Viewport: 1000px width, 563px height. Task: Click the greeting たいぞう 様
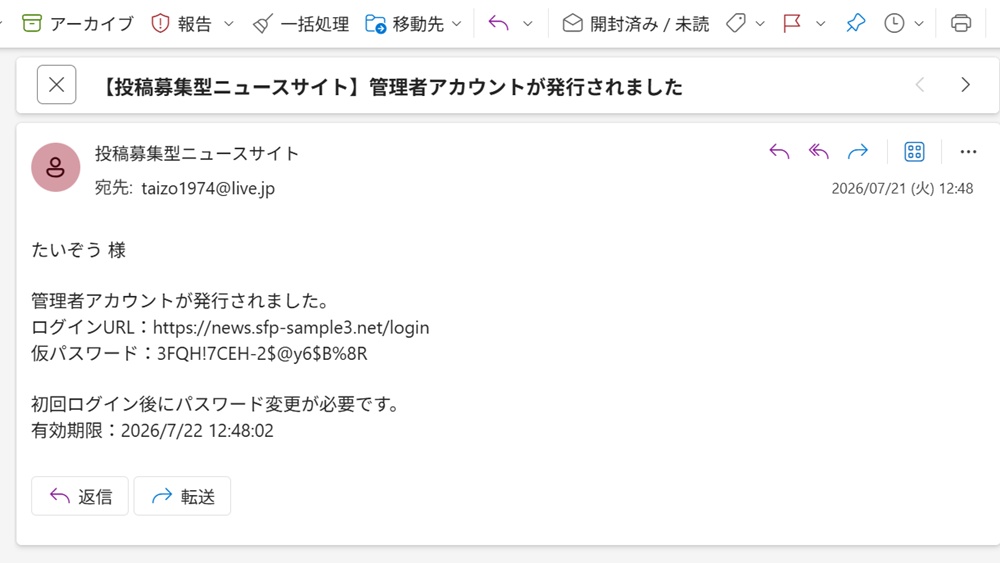point(78,250)
